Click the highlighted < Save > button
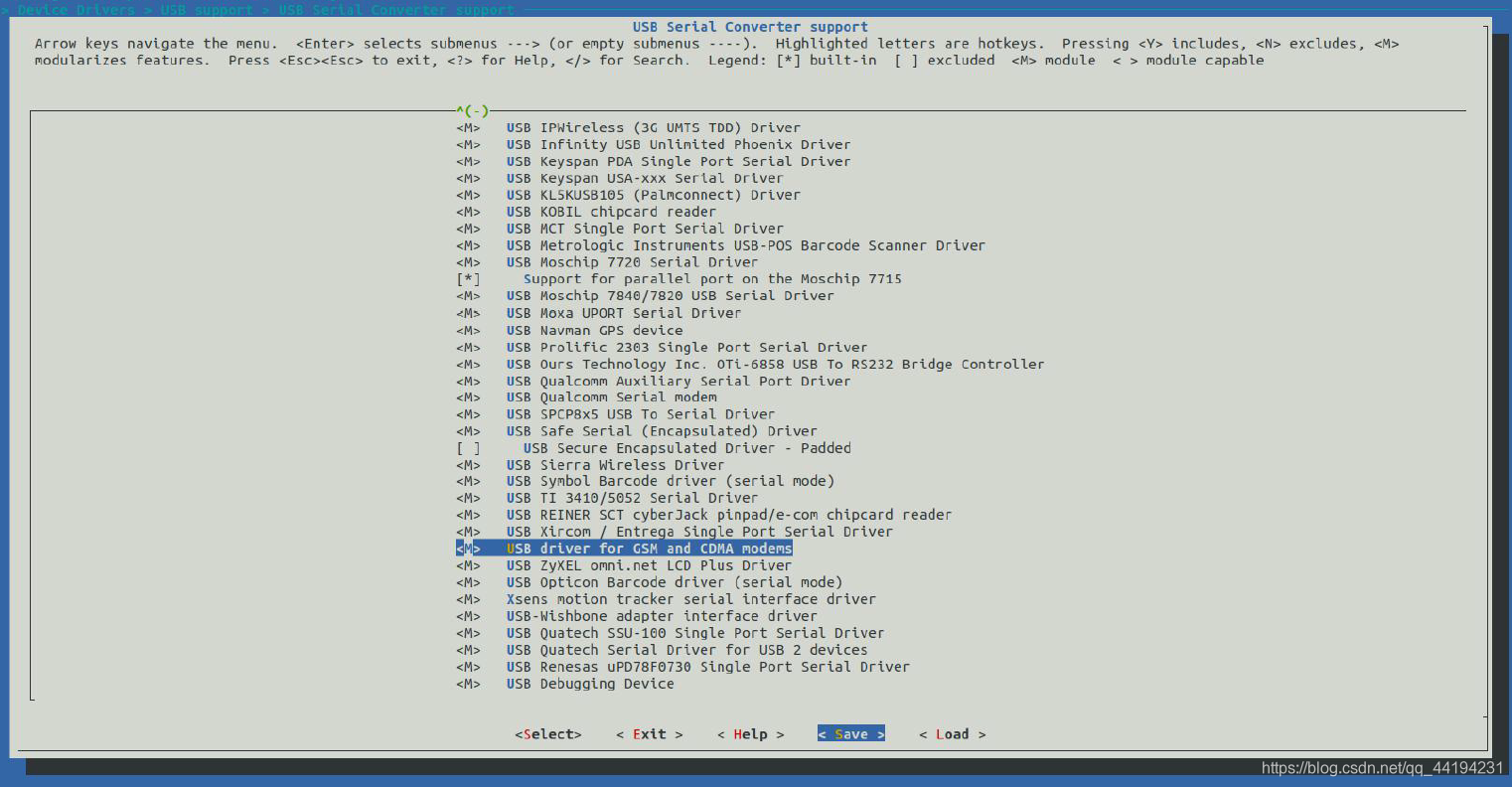The height and width of the screenshot is (787, 1512). click(851, 734)
